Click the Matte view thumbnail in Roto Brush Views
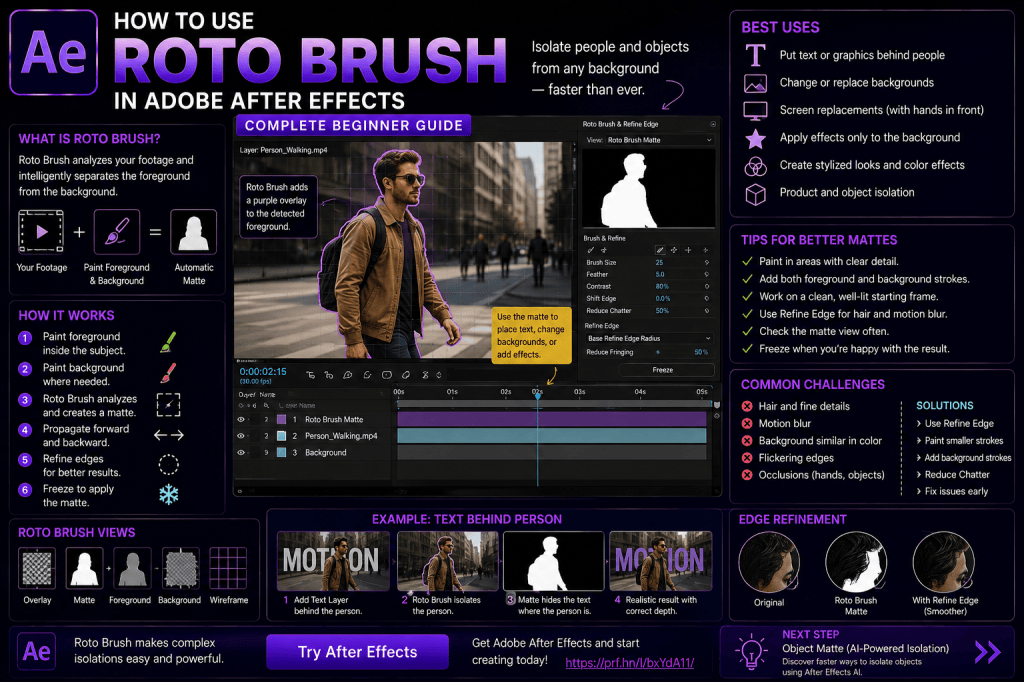 pyautogui.click(x=84, y=568)
